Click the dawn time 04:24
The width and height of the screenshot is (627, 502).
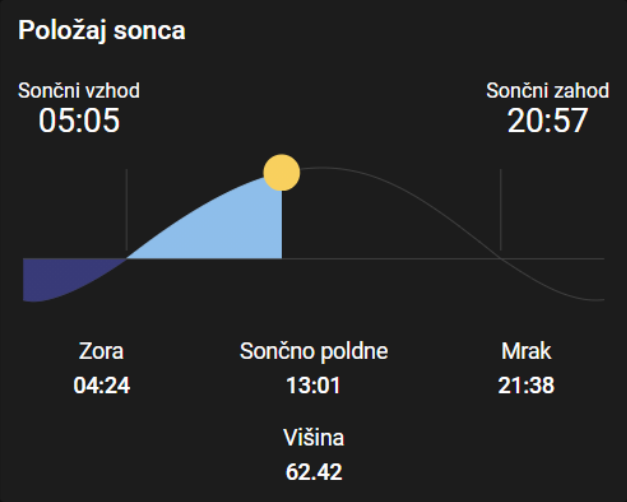tap(102, 386)
